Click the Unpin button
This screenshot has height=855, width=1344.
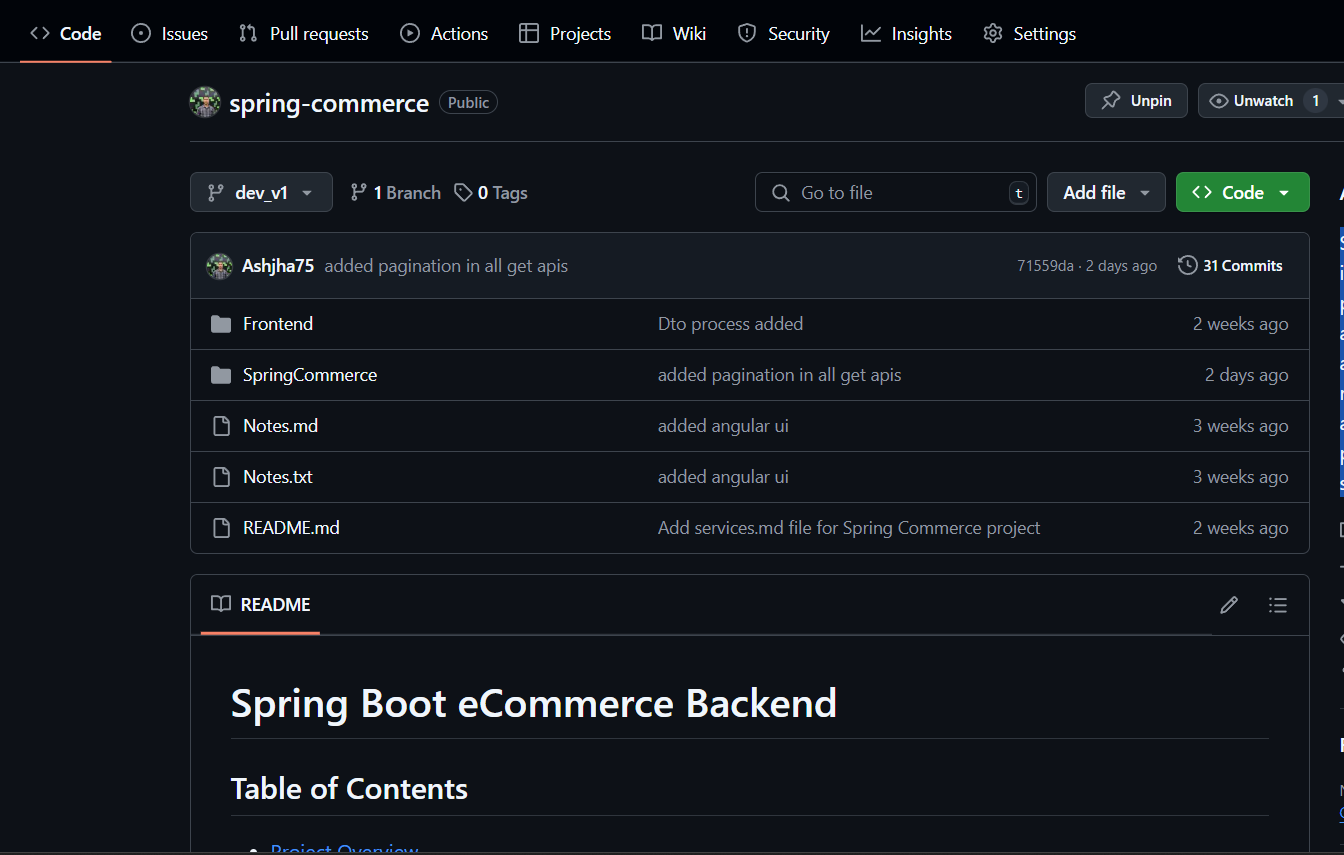(1136, 101)
